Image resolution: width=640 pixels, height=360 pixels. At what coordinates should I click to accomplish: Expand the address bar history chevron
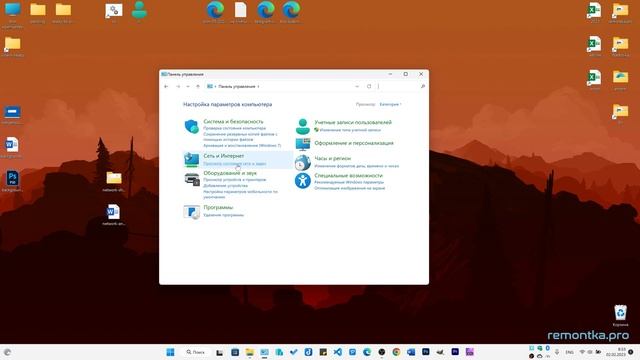click(x=357, y=87)
